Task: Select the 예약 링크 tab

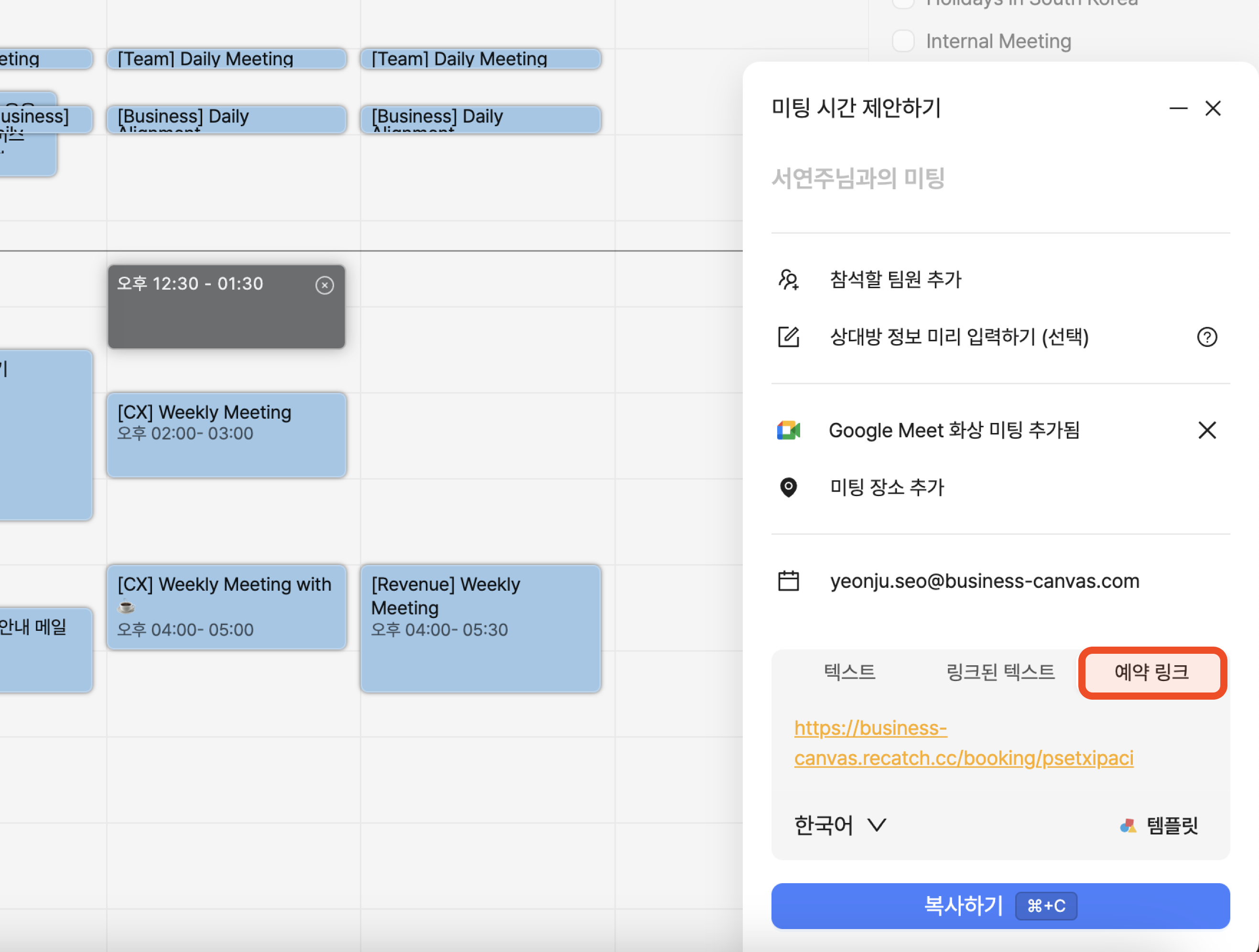Action: point(1151,672)
